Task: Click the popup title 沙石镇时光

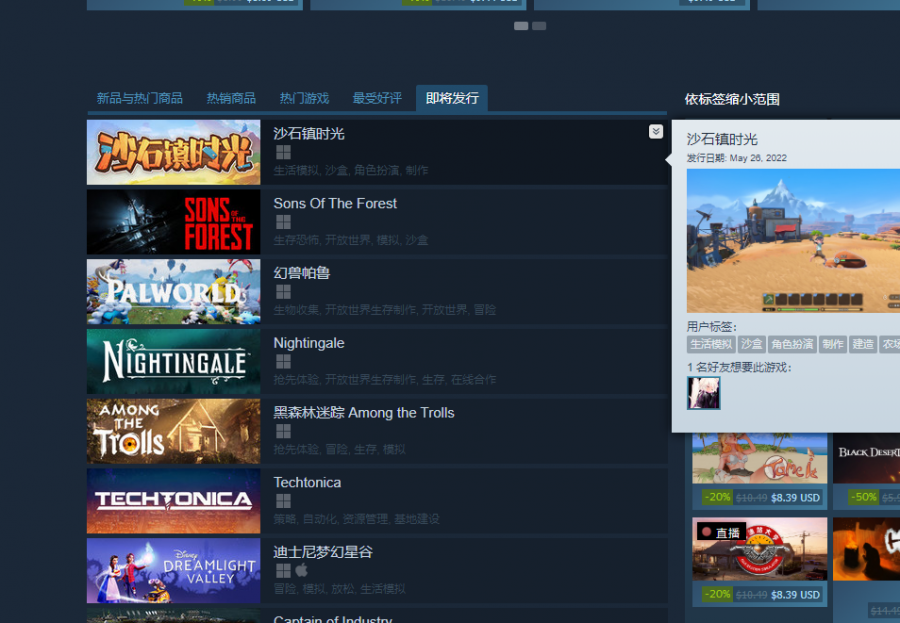Action: coord(722,139)
